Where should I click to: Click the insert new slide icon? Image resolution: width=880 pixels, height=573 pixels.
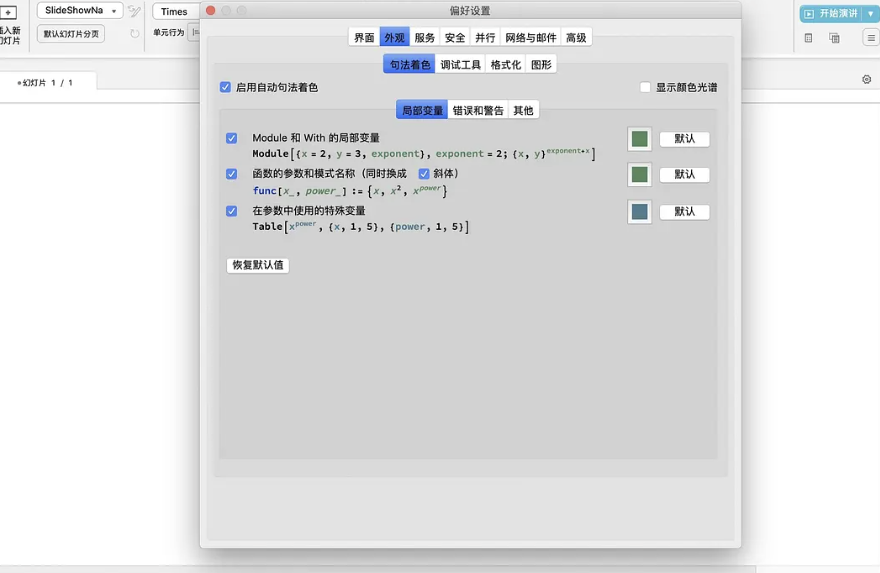point(8,12)
